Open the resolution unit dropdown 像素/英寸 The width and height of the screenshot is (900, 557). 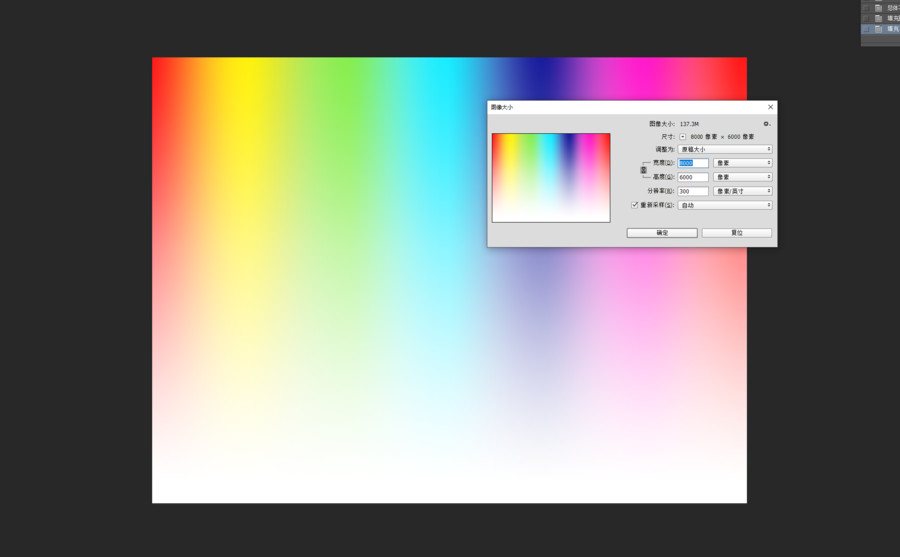(742, 191)
